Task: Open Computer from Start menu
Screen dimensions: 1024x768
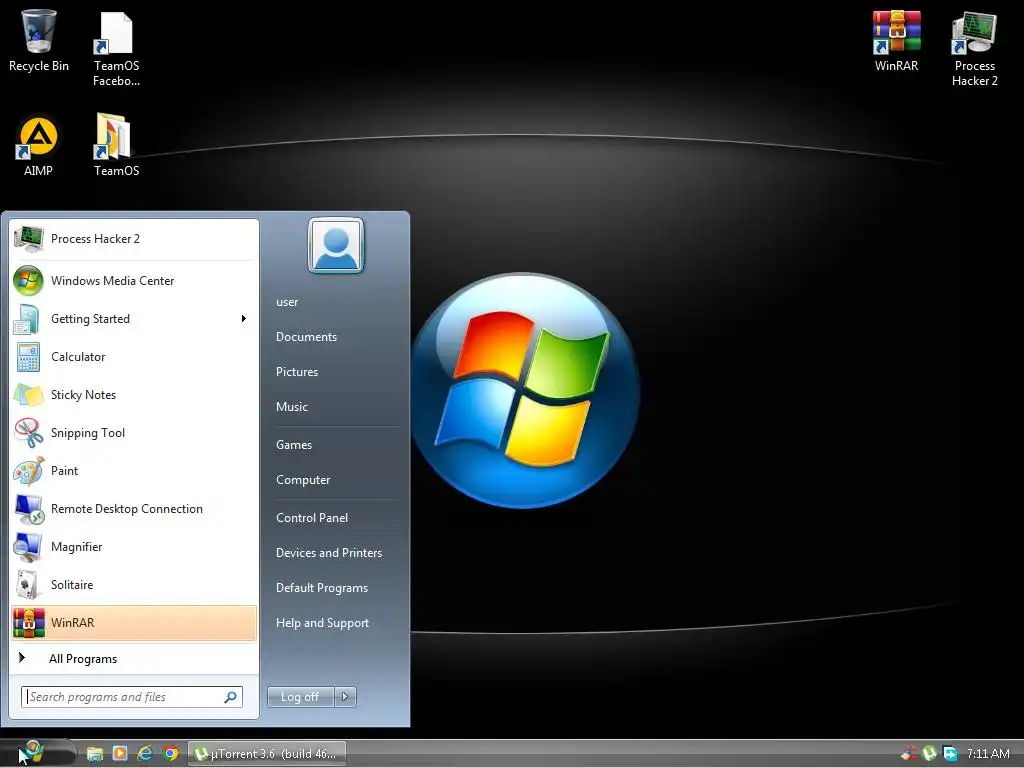Action: 303,480
